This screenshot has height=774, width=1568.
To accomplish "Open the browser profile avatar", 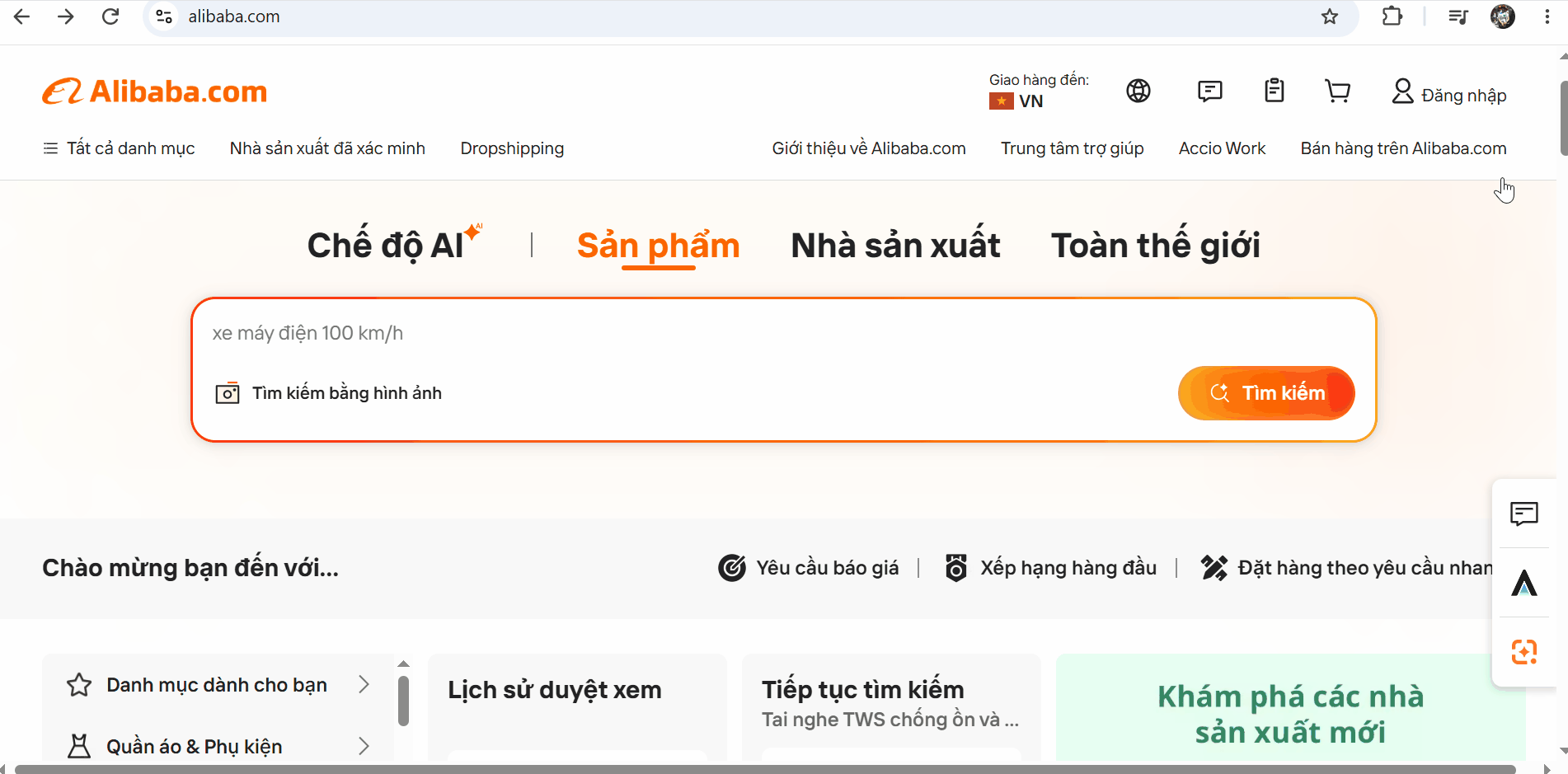I will pos(1503,16).
